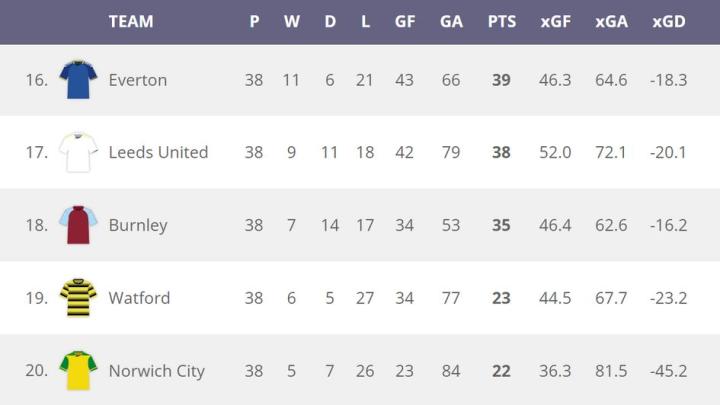Sort table by xGA column header
Viewport: 720px width, 405px height.
pos(611,21)
